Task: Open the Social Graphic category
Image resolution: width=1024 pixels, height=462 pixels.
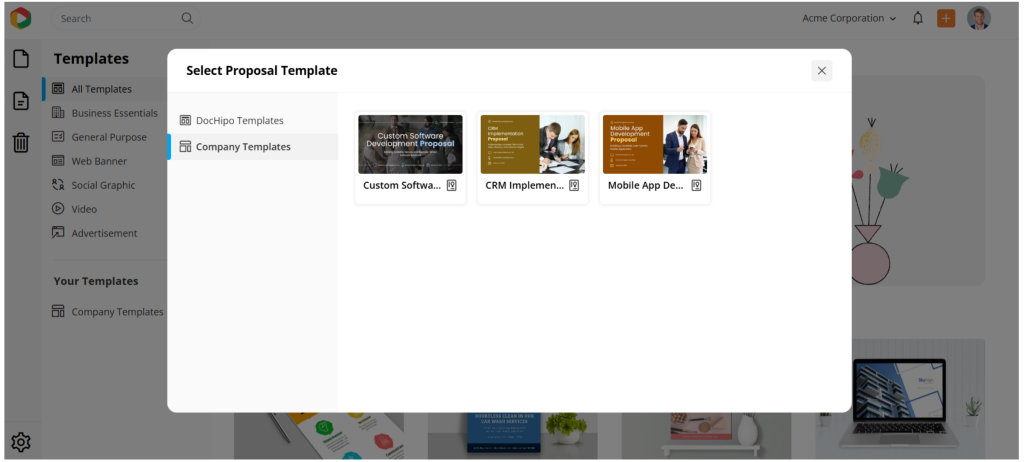Action: [93, 185]
